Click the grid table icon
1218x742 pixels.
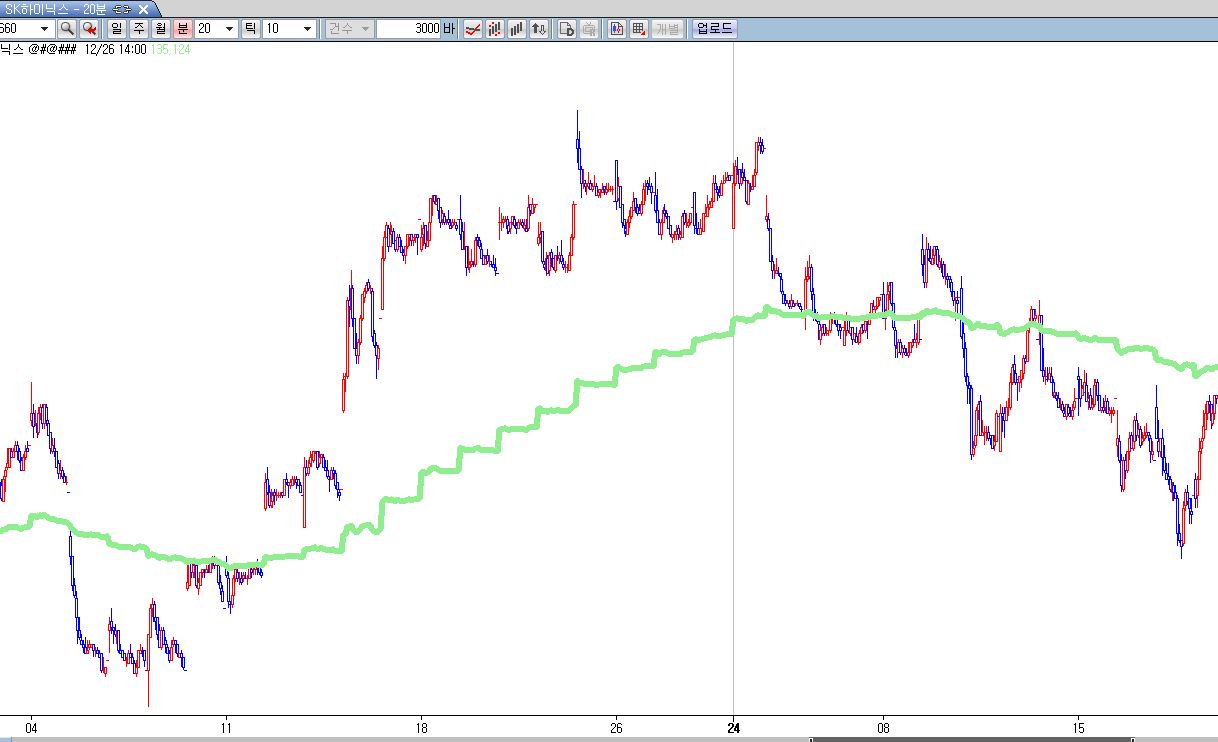[x=638, y=29]
